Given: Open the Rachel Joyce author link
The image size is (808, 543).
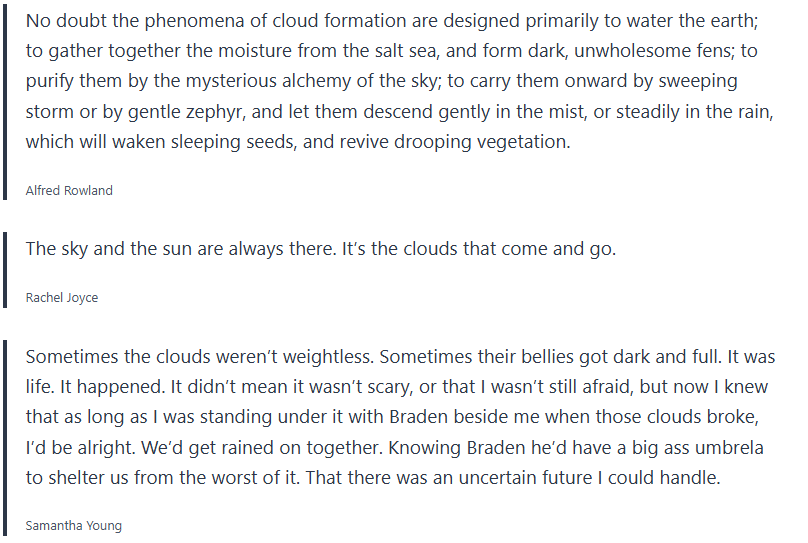Looking at the screenshot, I should (x=62, y=297).
